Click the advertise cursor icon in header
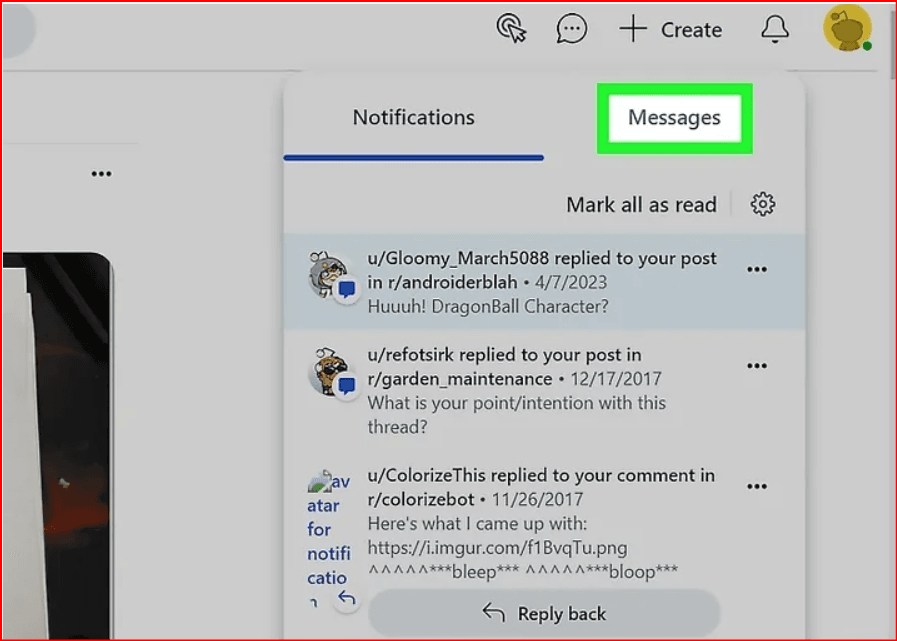 511,29
